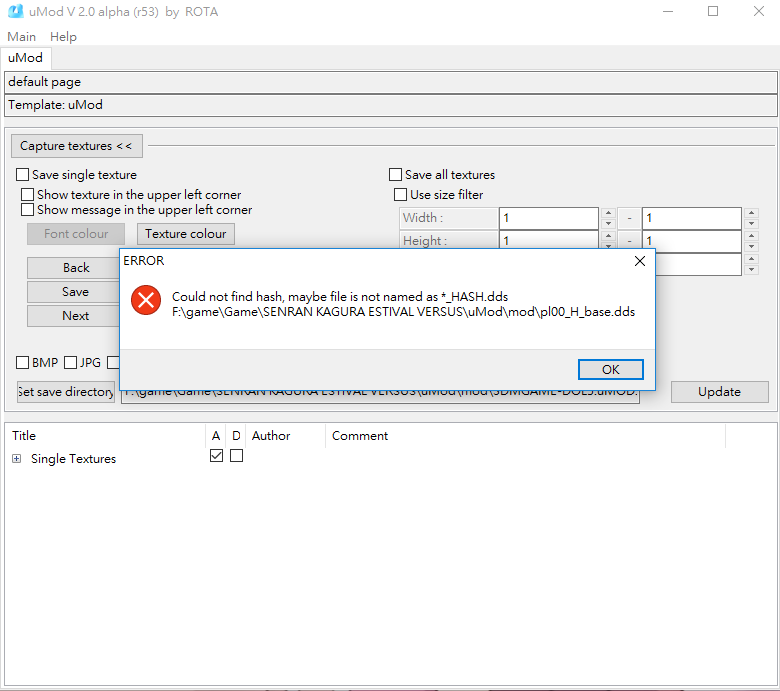Close the ERROR dialog with X
The width and height of the screenshot is (780, 691).
(x=640, y=261)
